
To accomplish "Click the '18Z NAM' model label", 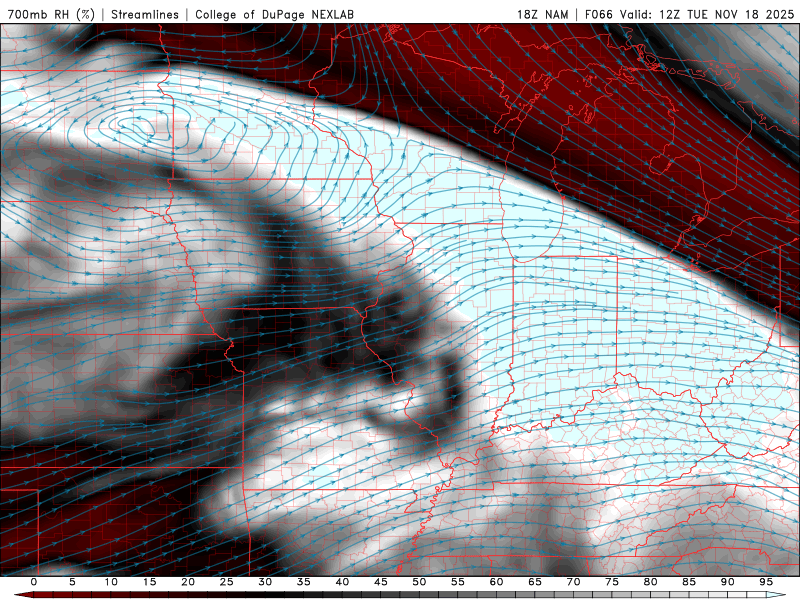I will tap(542, 14).
